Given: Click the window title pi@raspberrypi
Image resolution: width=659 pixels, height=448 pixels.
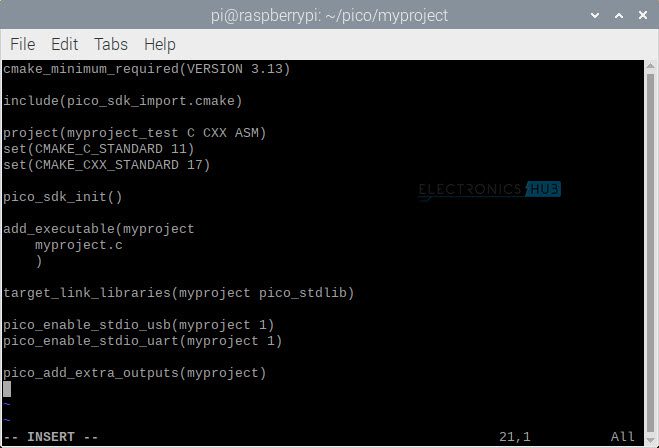Looking at the screenshot, I should tap(329, 15).
